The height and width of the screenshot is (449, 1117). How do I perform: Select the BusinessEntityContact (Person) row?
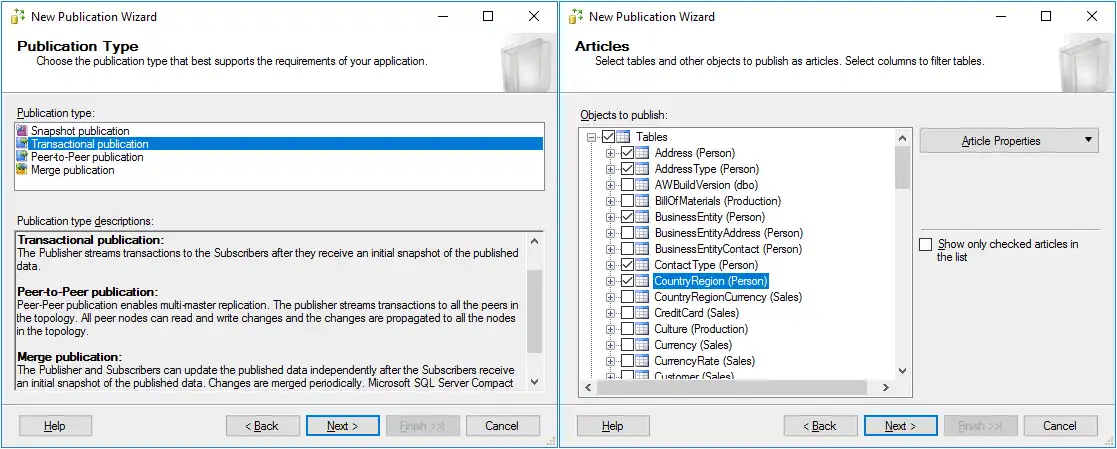pyautogui.click(x=728, y=249)
